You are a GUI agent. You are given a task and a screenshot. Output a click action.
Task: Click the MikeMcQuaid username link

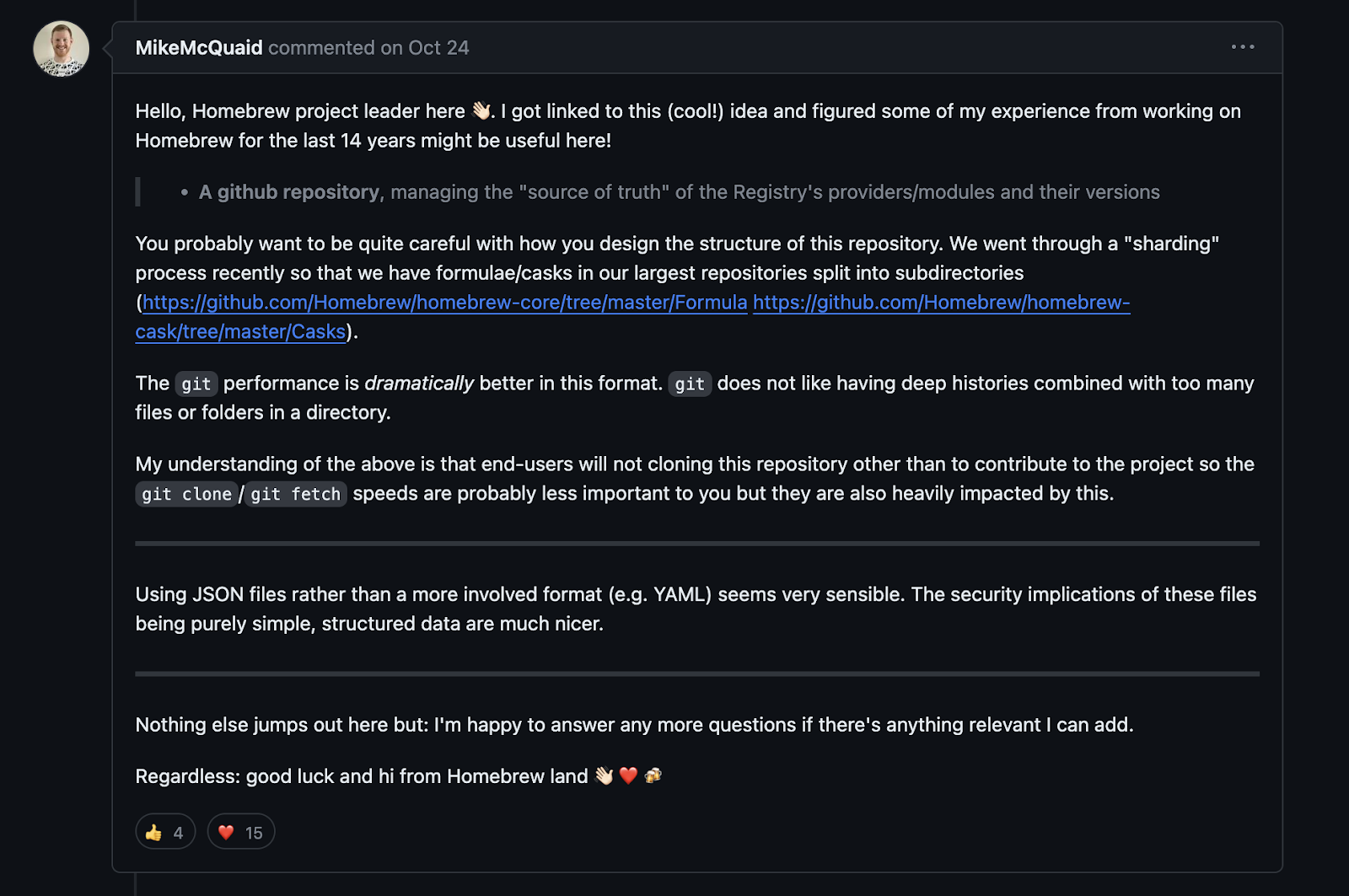click(199, 48)
